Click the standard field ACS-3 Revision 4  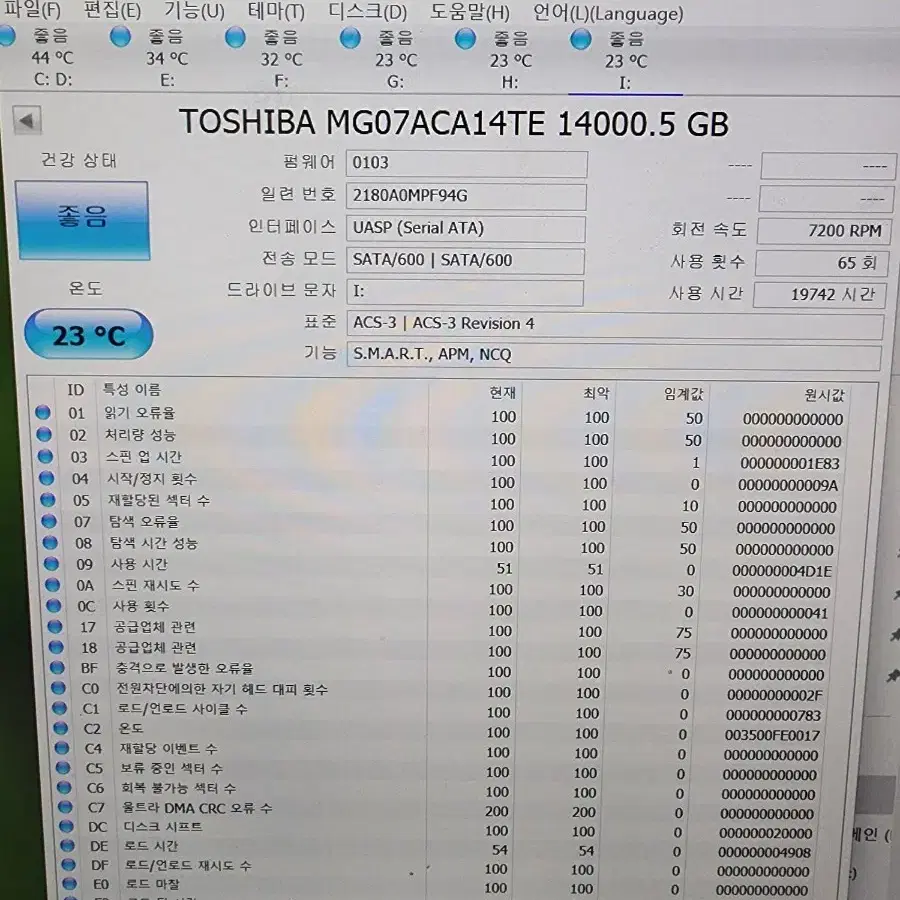click(x=615, y=324)
